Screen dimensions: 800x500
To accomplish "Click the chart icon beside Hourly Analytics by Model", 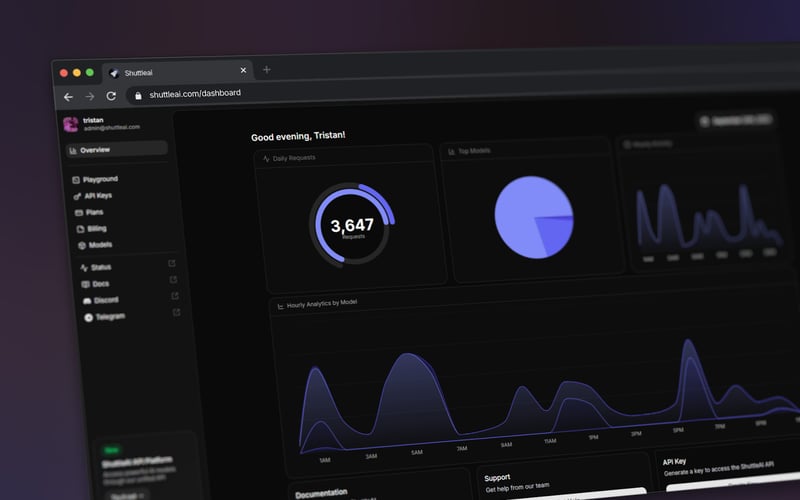I will tap(280, 307).
